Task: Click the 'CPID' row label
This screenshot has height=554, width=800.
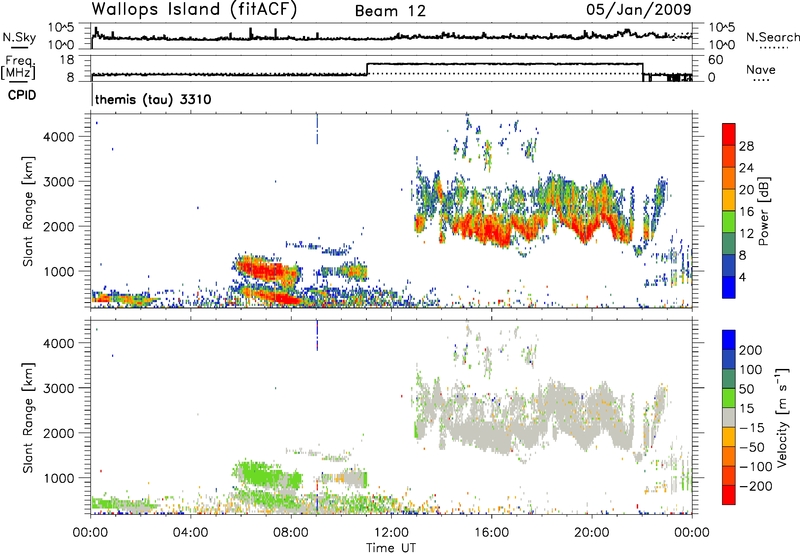Action: 22,95
